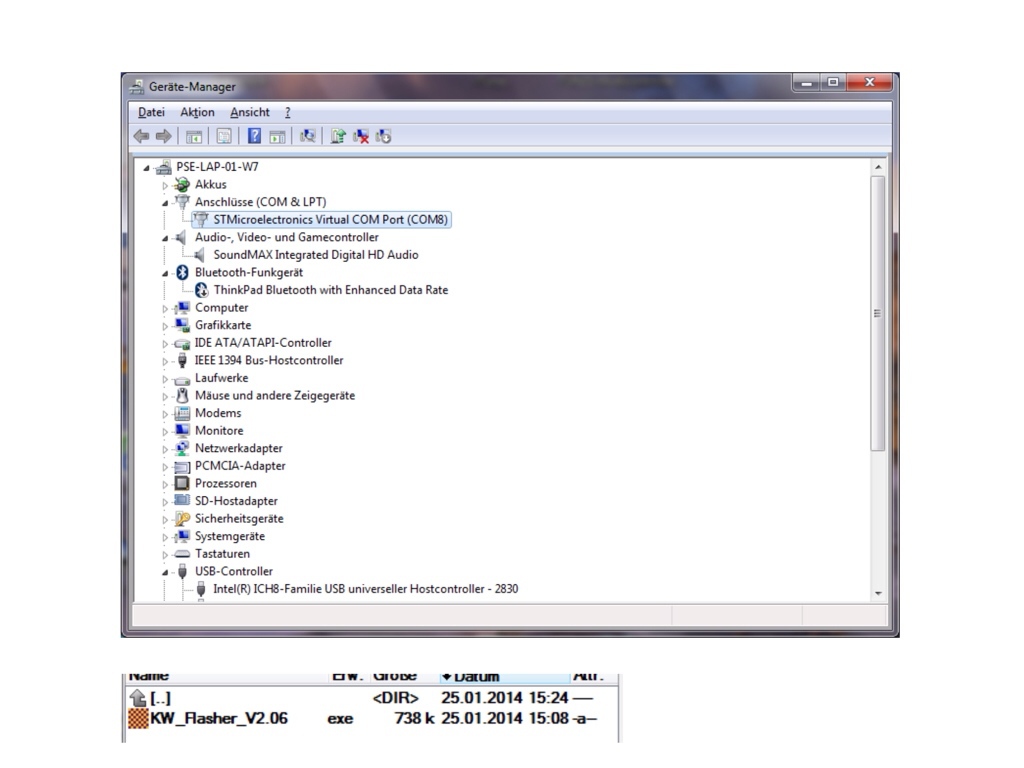
Task: Select STMicroelectronics Virtual COM Port (COM8)
Action: 330,219
